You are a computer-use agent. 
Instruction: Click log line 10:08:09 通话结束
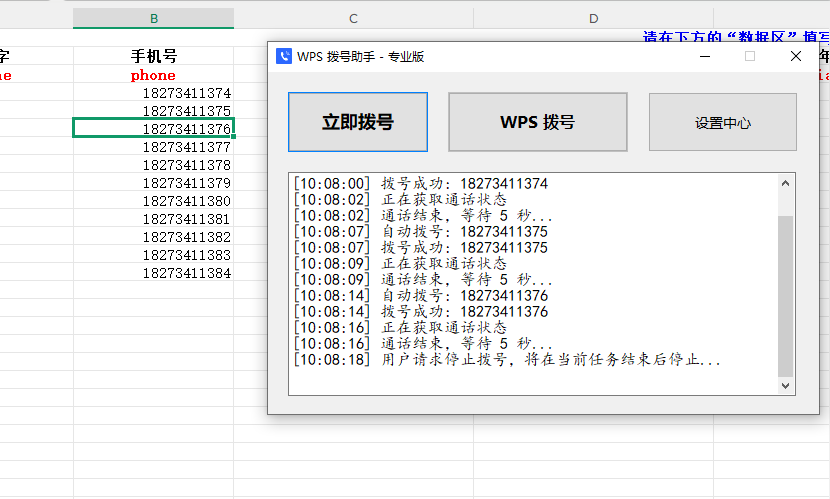[x=423, y=280]
